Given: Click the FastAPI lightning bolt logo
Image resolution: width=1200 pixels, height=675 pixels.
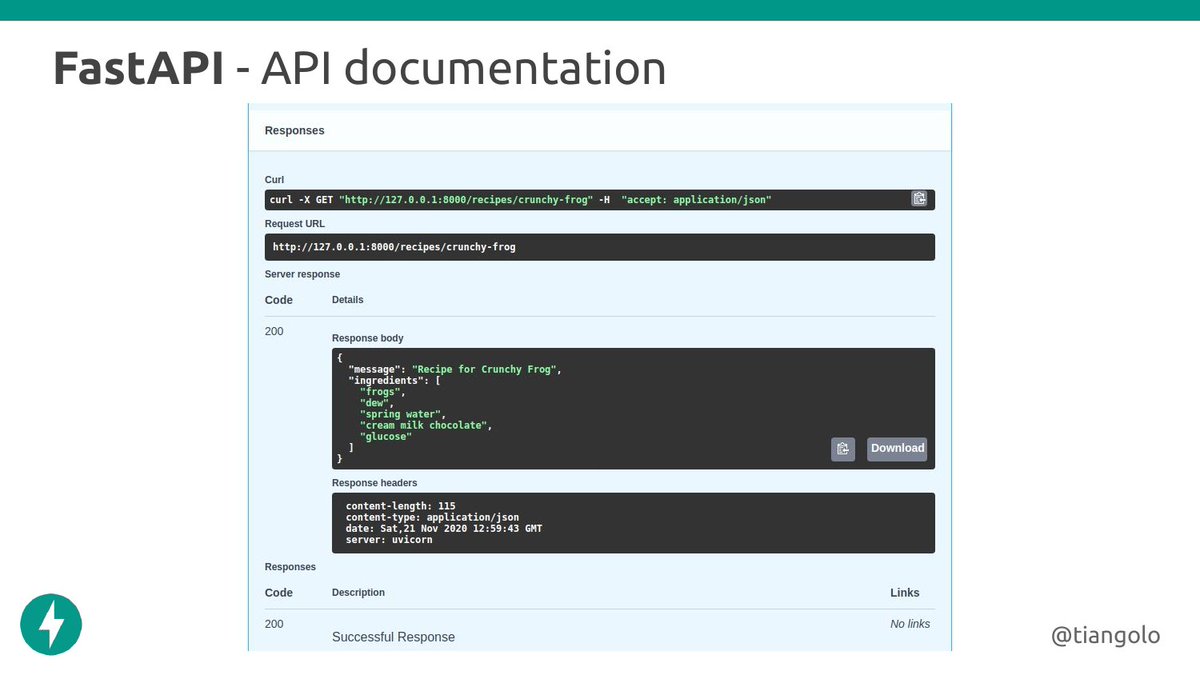Looking at the screenshot, I should click(51, 625).
